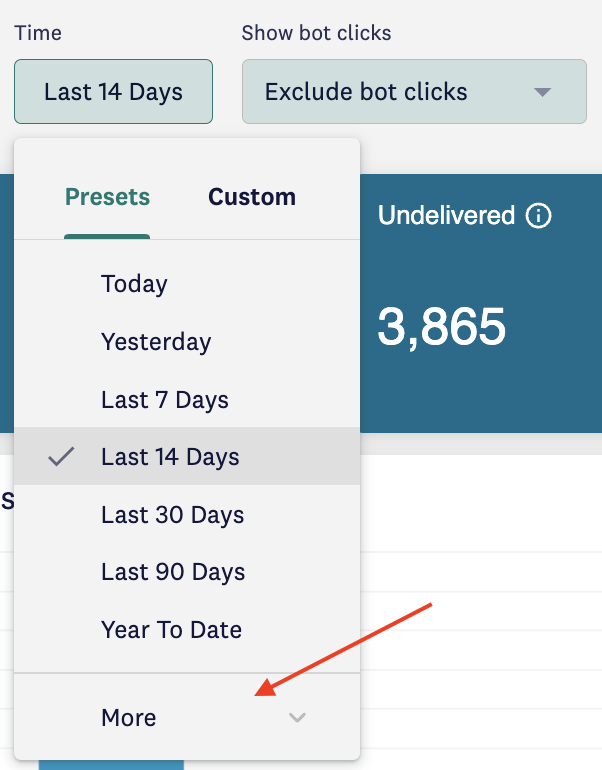Viewport: 602px width, 770px height.
Task: Expand the More presets option
Action: (x=187, y=717)
